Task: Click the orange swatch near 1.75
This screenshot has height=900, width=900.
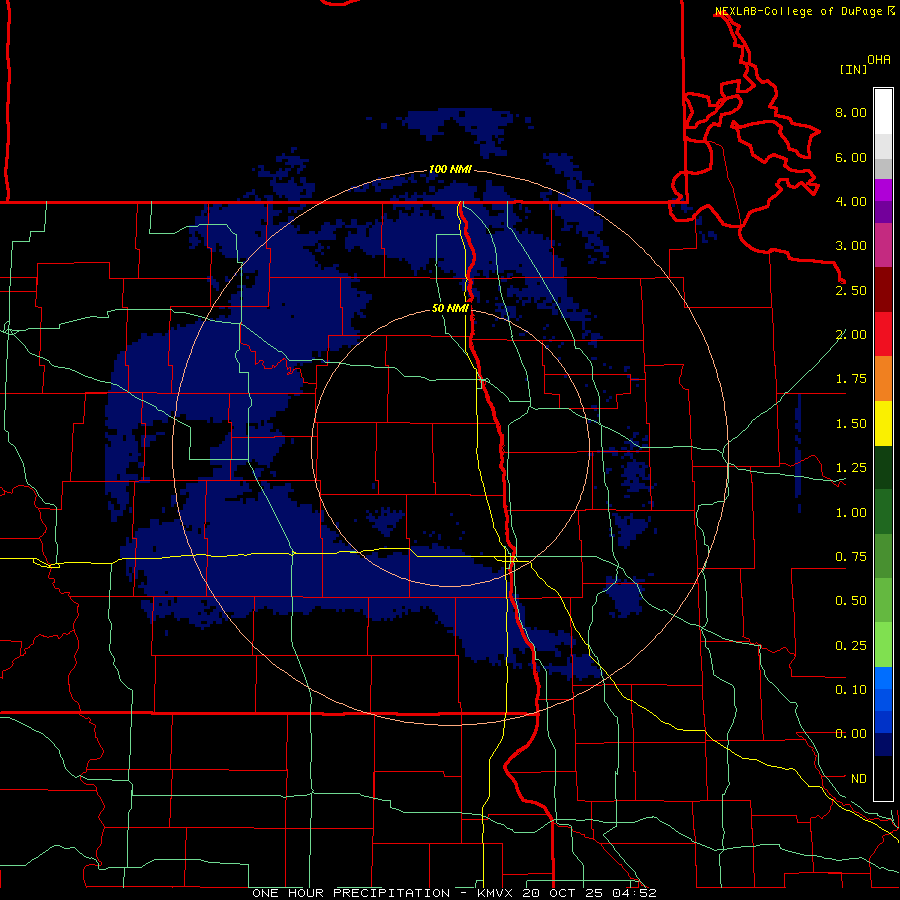Action: point(883,379)
